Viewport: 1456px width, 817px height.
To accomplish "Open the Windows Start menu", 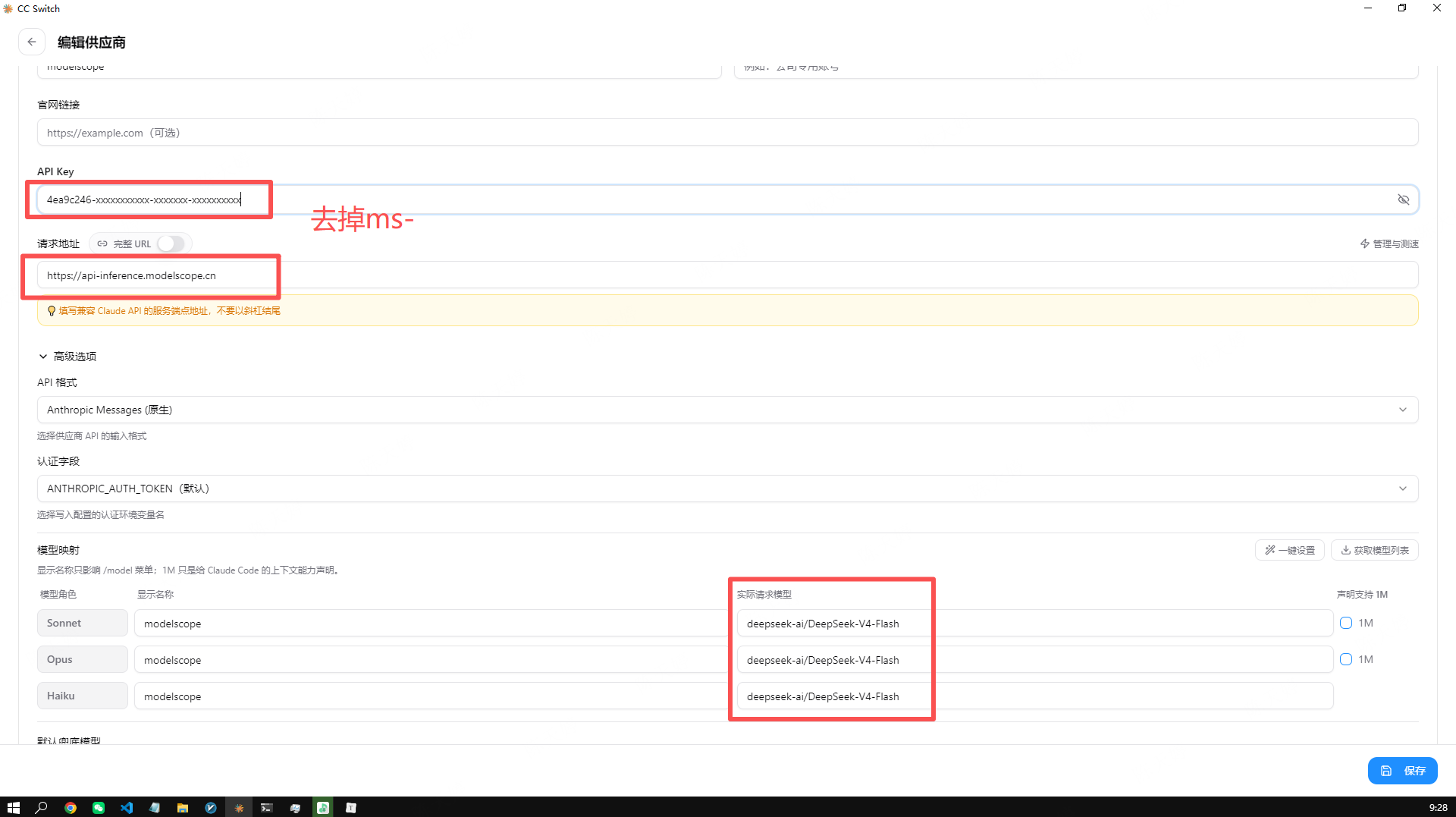I will (x=13, y=808).
